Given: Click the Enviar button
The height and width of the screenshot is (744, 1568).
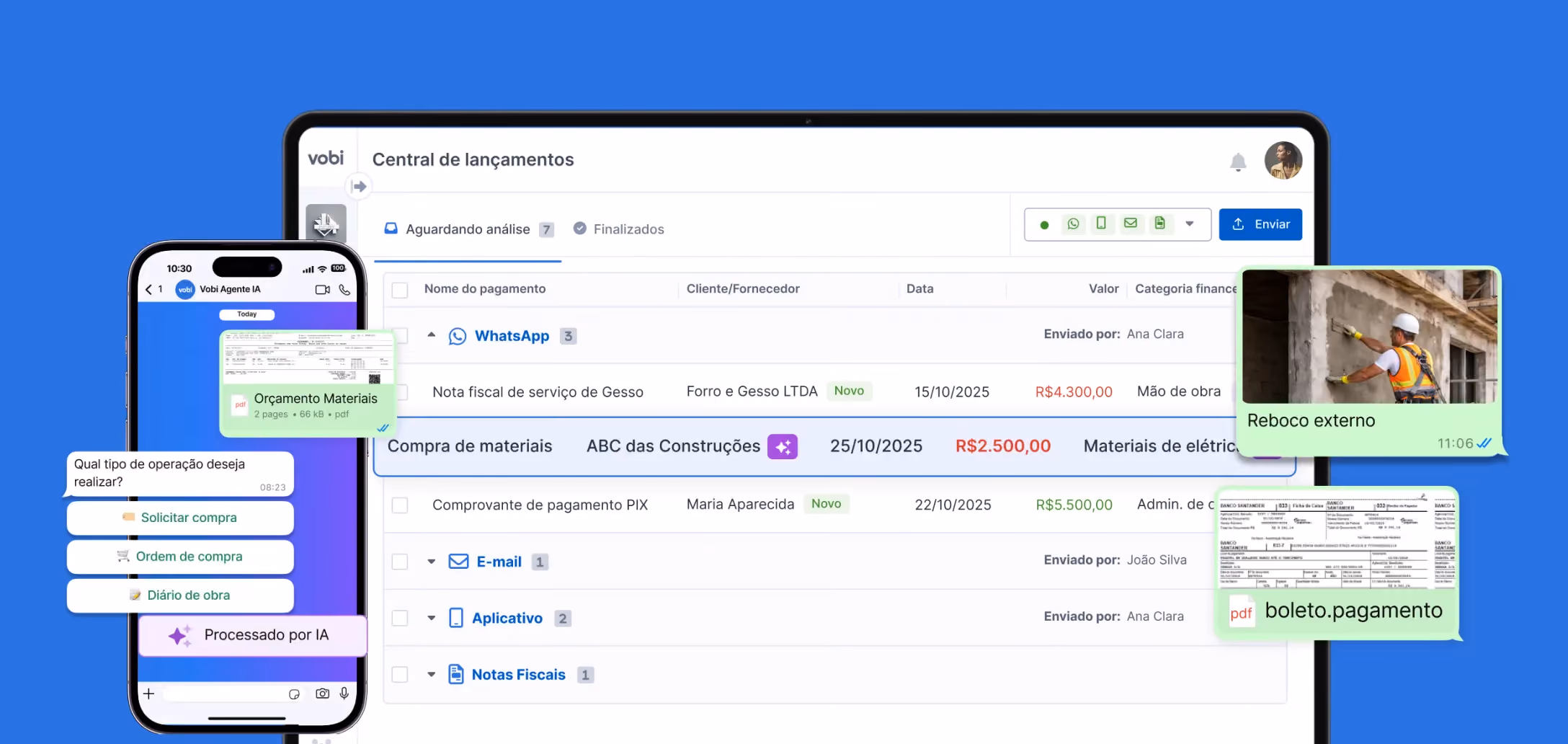Looking at the screenshot, I should [1260, 224].
